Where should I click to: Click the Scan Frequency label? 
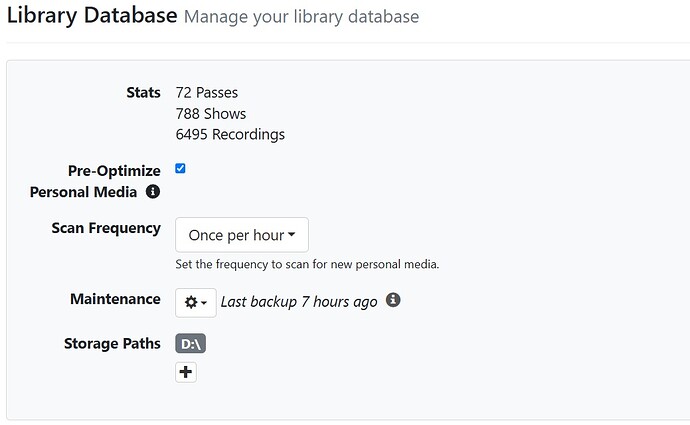(106, 228)
